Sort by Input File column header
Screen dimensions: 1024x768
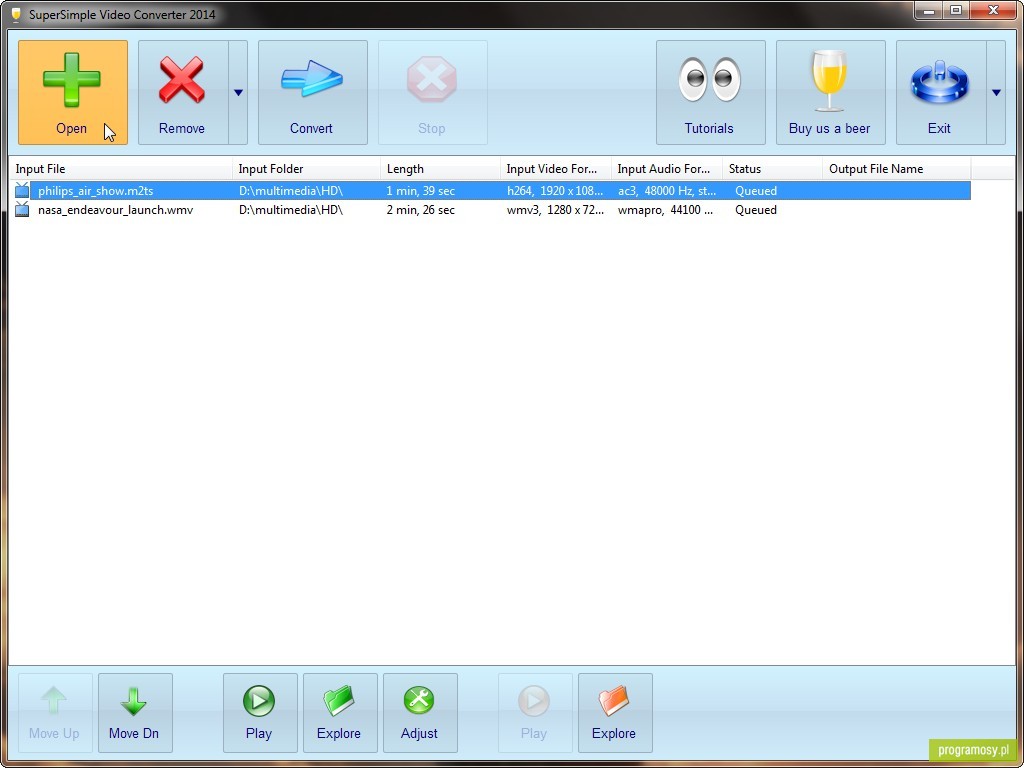point(121,169)
